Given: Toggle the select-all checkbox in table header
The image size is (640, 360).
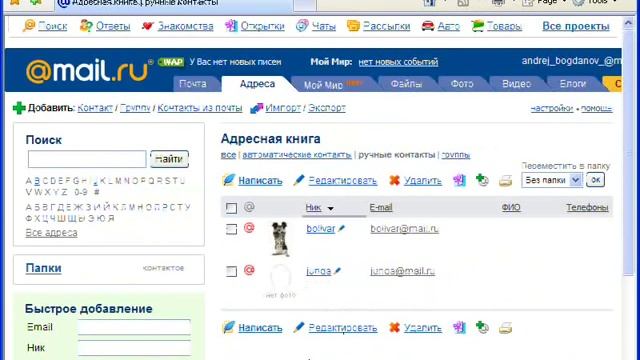Looking at the screenshot, I should [x=231, y=208].
